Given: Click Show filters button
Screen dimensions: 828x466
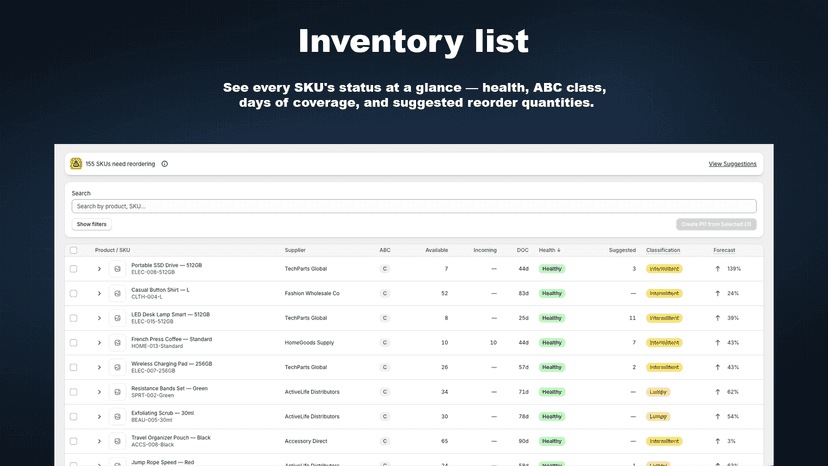Looking at the screenshot, I should (x=91, y=225).
